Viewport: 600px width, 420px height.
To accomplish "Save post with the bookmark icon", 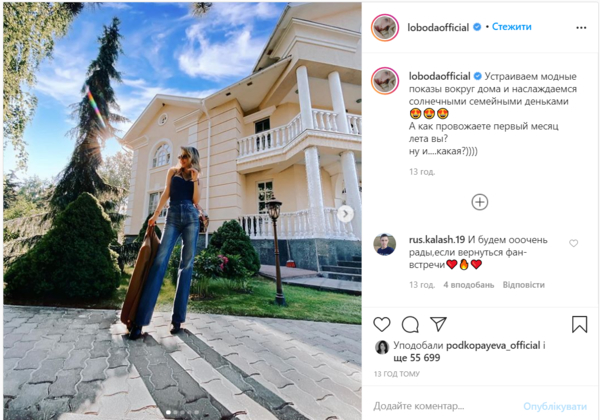I will tap(579, 324).
